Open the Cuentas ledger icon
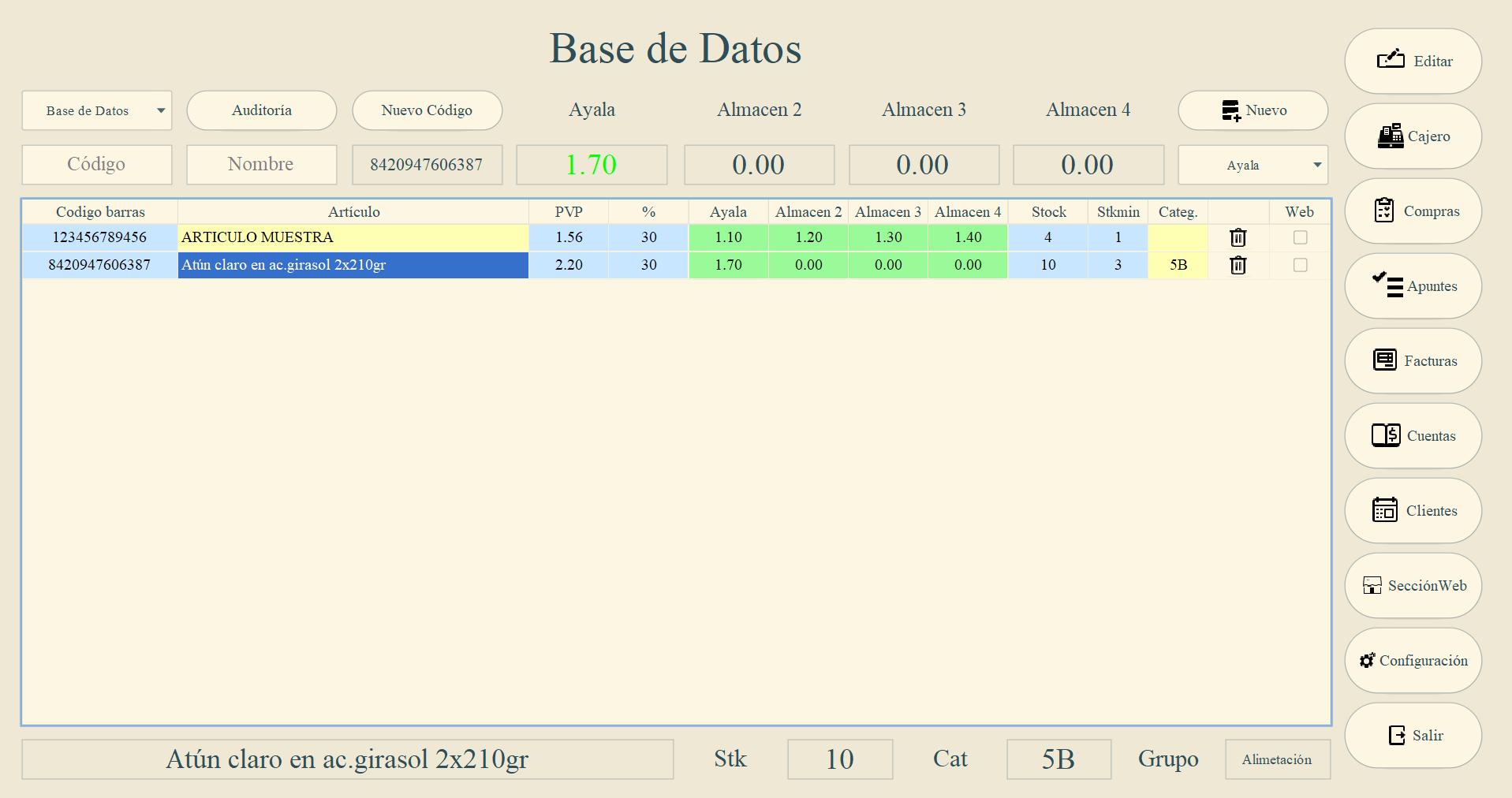Viewport: 1512px width, 798px height. pos(1386,435)
